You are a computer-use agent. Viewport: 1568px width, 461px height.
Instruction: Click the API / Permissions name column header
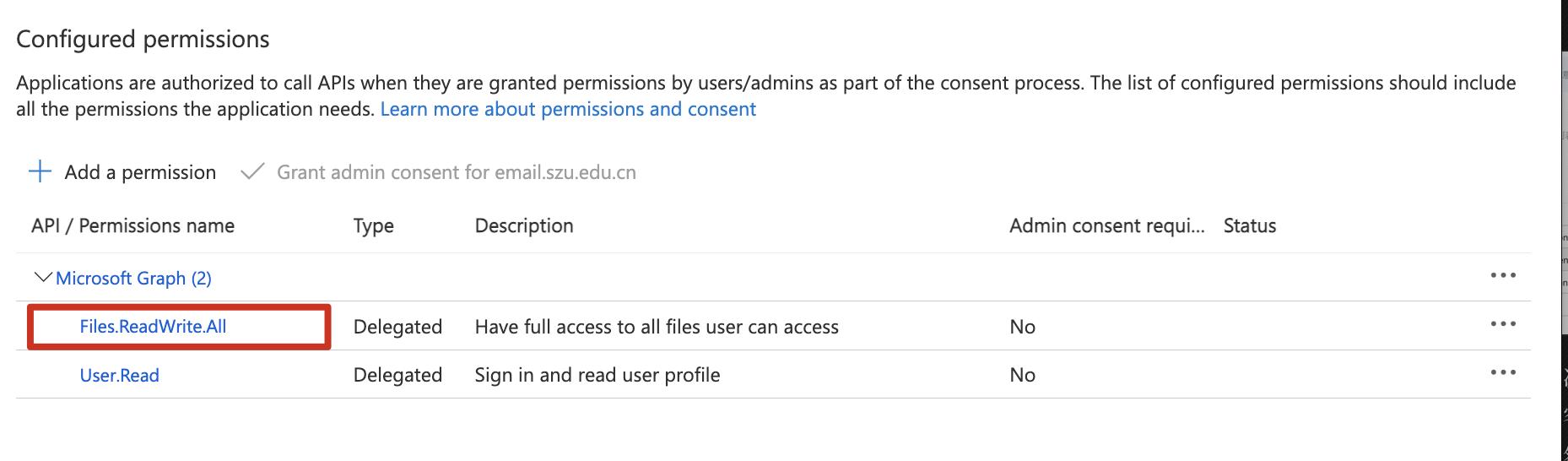[132, 225]
